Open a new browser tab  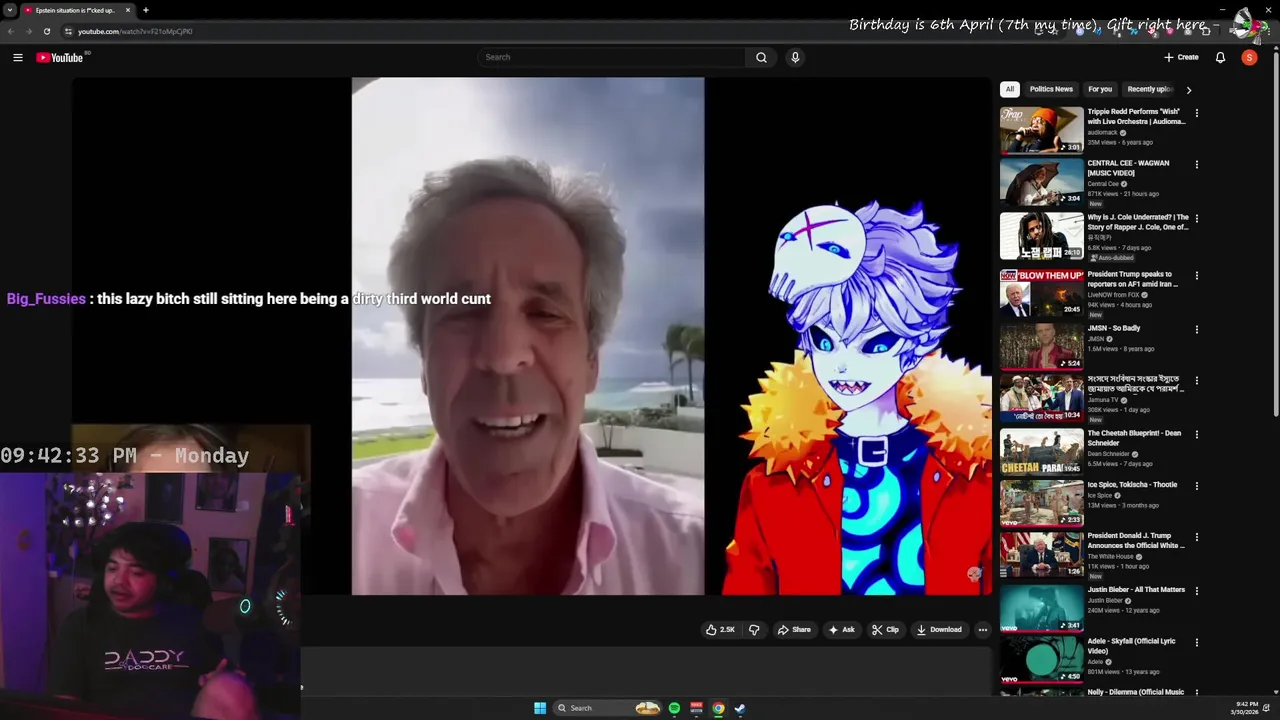click(146, 10)
